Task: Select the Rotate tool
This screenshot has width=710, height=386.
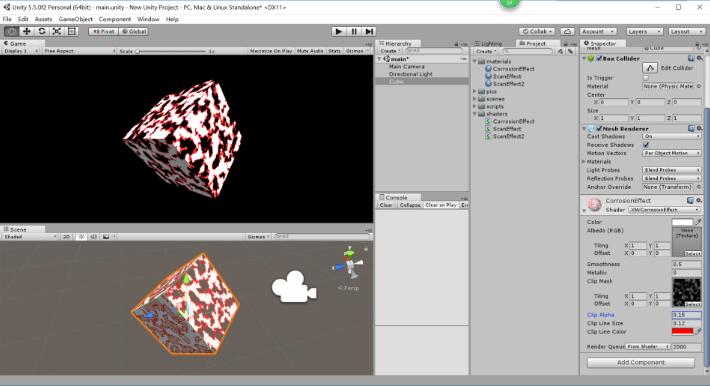Action: 42,31
